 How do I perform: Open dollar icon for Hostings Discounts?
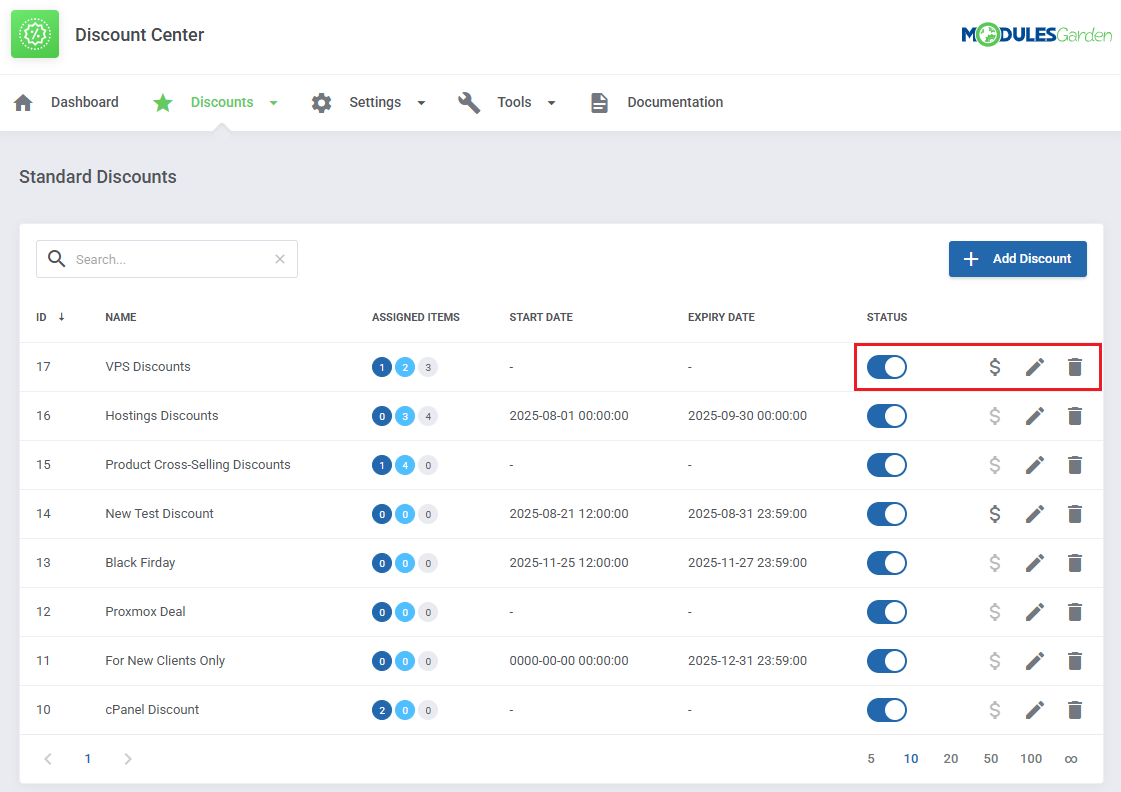(x=994, y=416)
